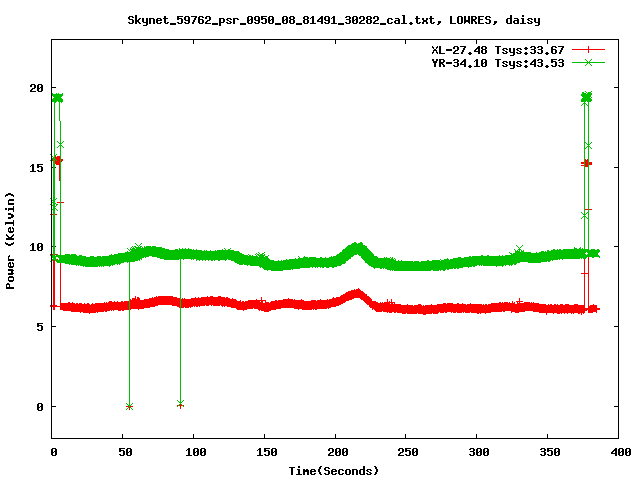
Task: Click the green calibration spike cluster near 19 at the right end
Action: click(x=587, y=97)
